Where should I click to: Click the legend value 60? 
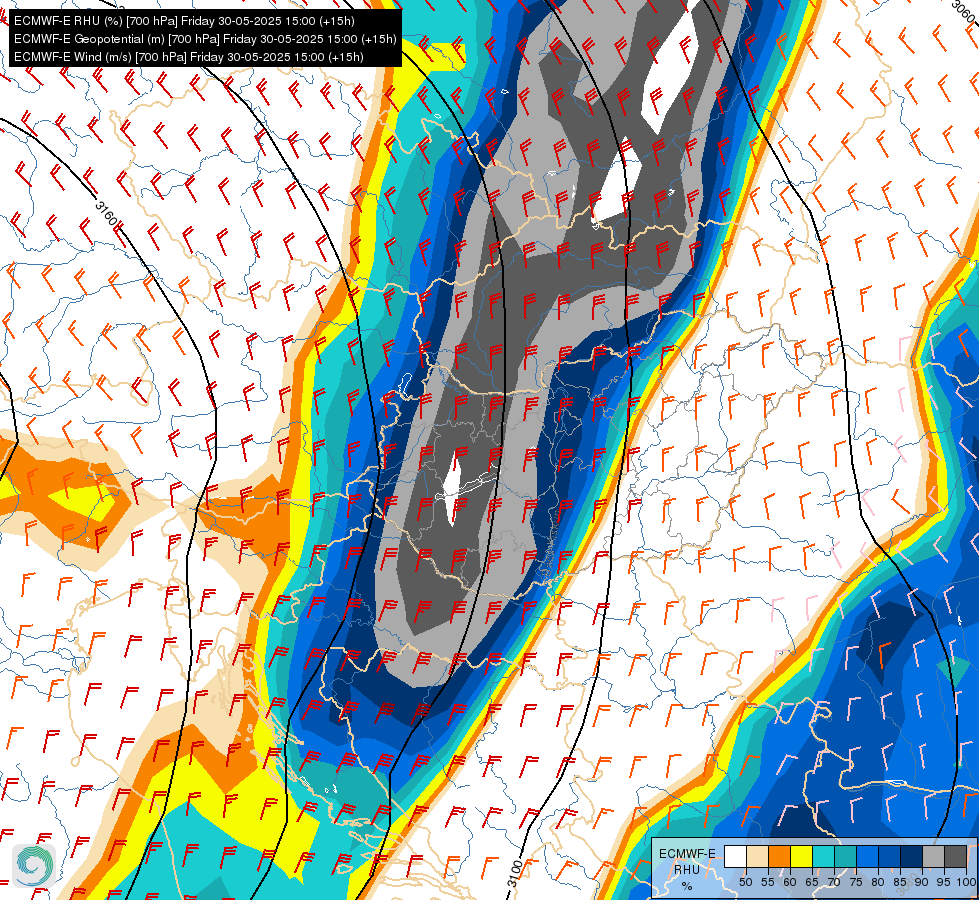790,882
